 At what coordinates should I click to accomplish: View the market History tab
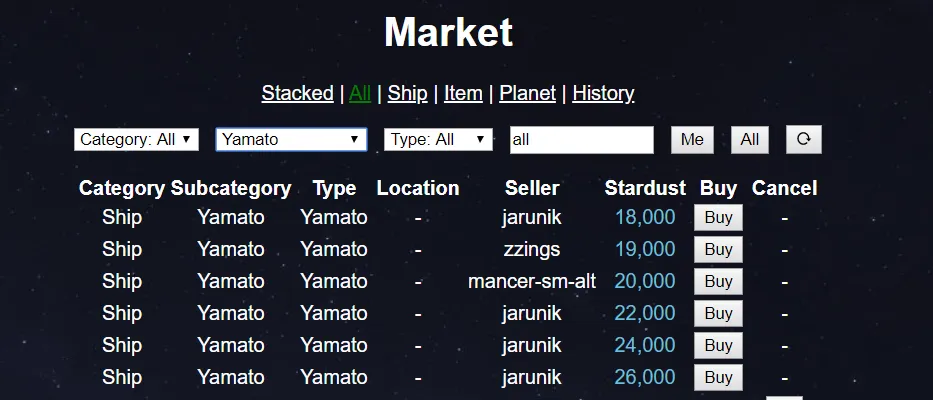[603, 93]
